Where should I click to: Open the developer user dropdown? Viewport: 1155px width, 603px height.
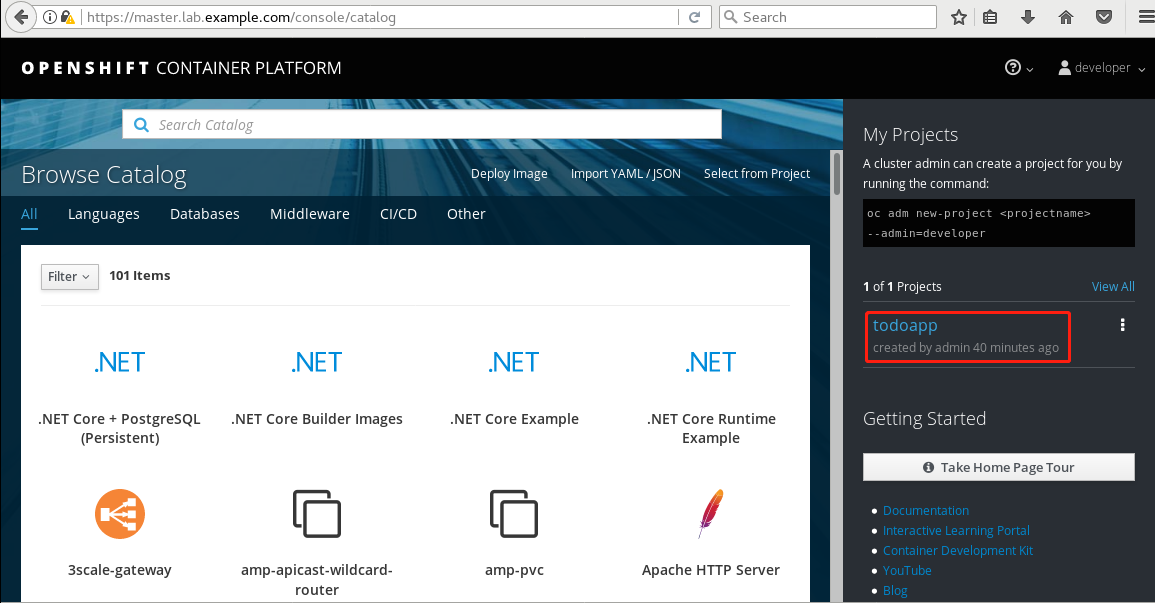pos(1101,68)
